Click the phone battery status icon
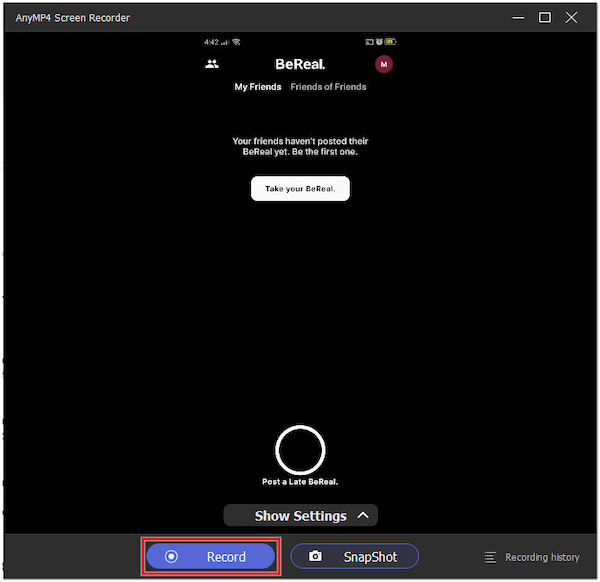This screenshot has height=582, width=600. tap(391, 42)
